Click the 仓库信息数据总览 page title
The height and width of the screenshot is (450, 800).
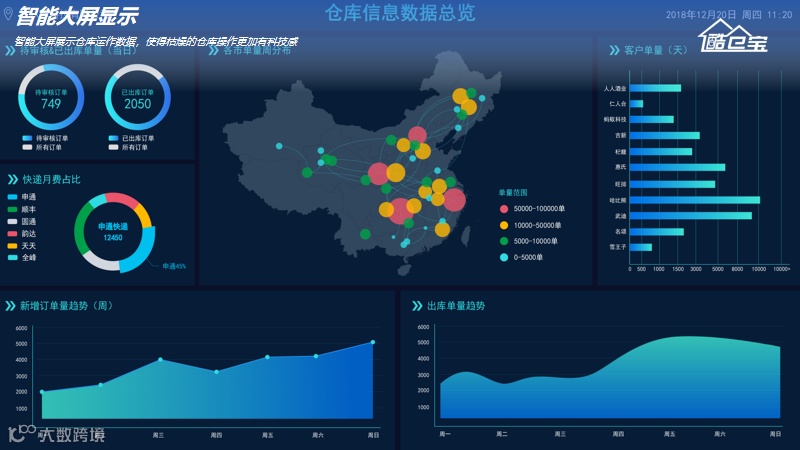(400, 13)
